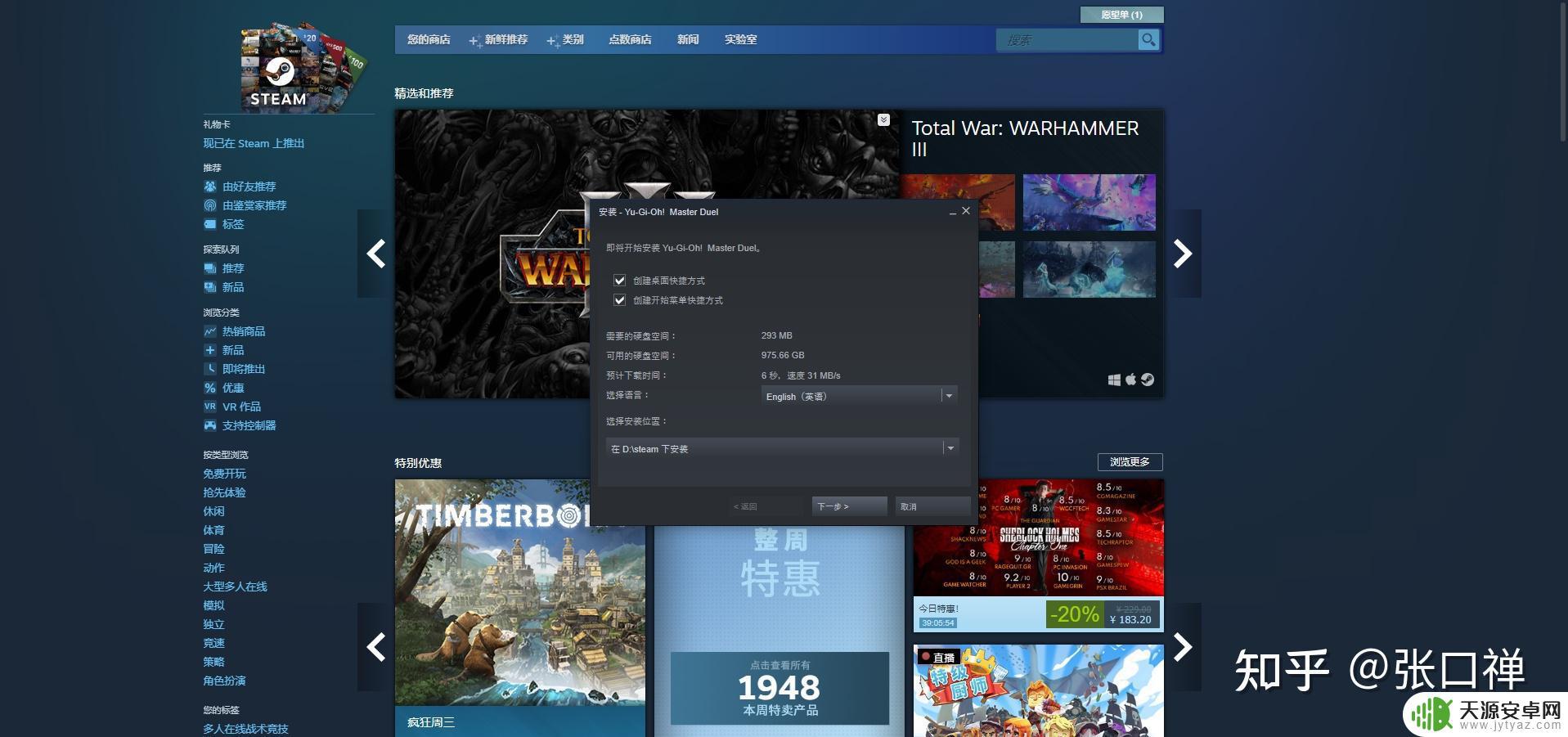Image resolution: width=1568 pixels, height=737 pixels.
Task: Open the live-streaming cooking game card
Action: [1038, 690]
